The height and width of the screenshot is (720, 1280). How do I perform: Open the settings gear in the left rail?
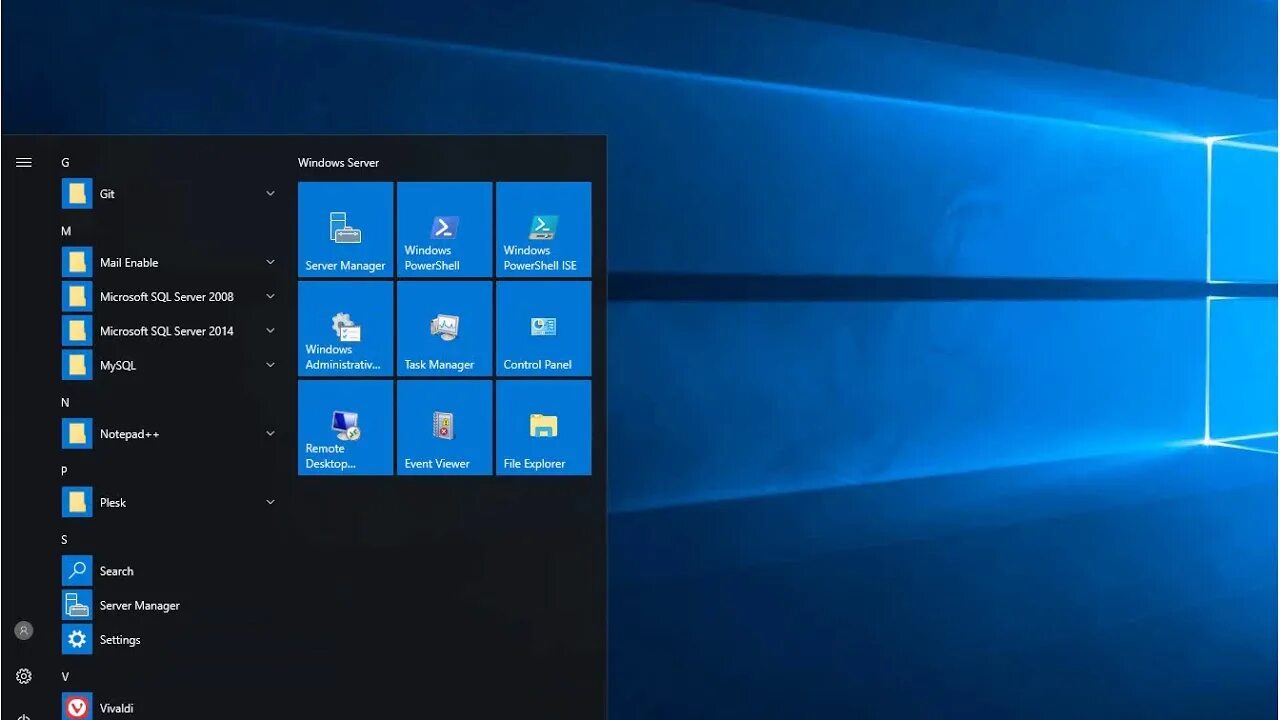click(24, 676)
